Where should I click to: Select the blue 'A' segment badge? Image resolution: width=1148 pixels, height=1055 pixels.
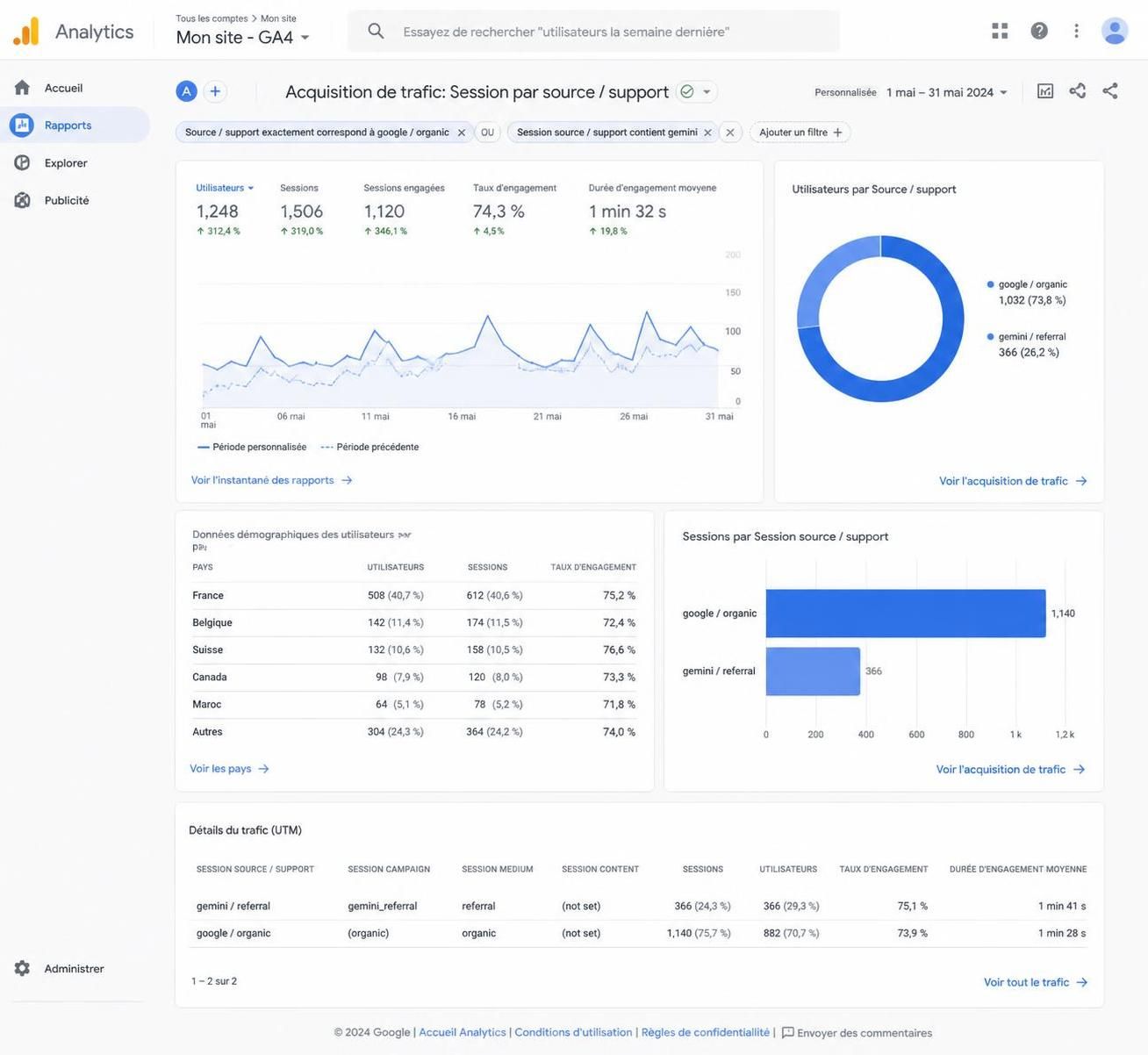[186, 91]
